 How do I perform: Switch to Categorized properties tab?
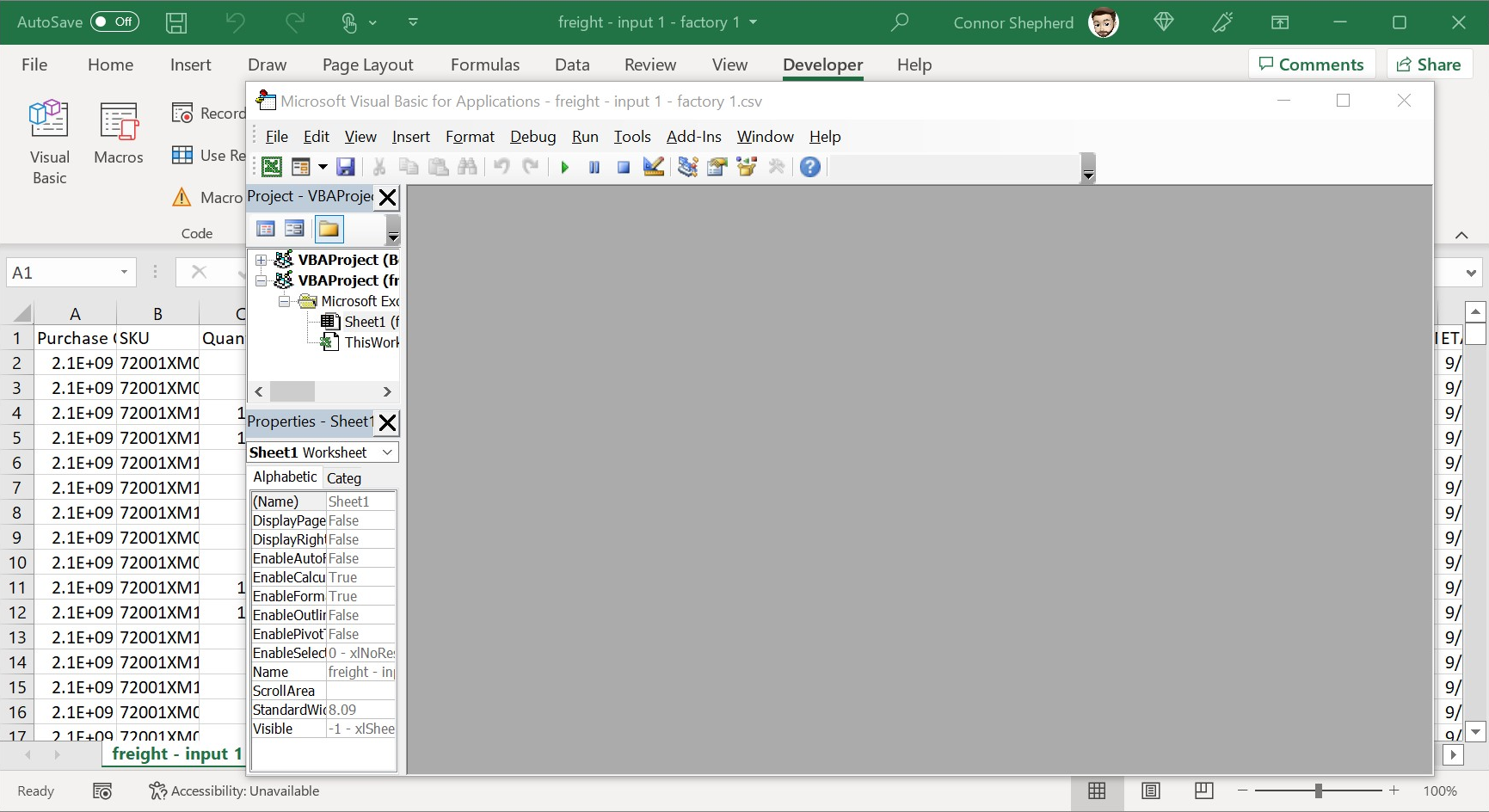(x=344, y=478)
